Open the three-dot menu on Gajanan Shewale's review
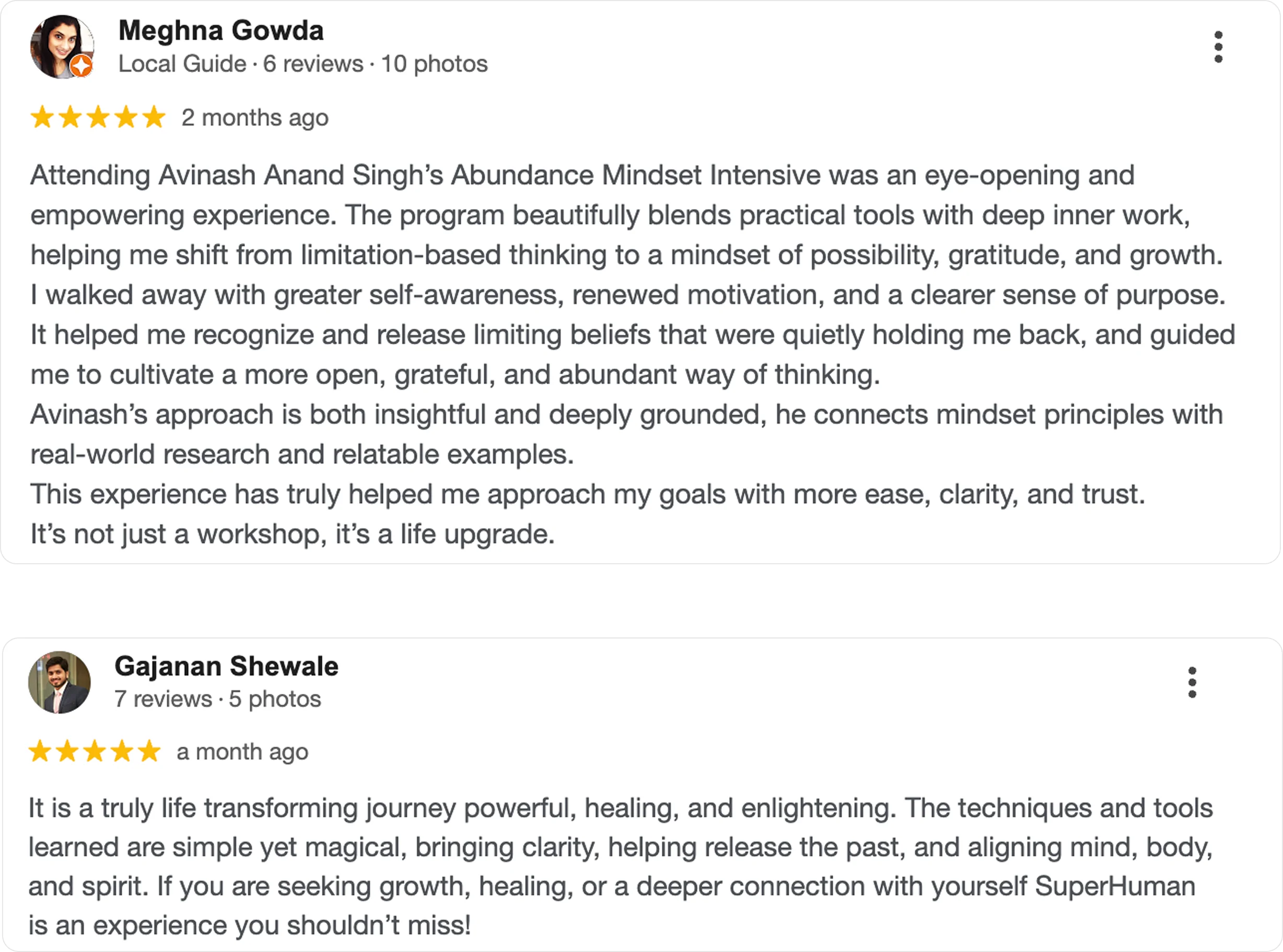 coord(1192,682)
